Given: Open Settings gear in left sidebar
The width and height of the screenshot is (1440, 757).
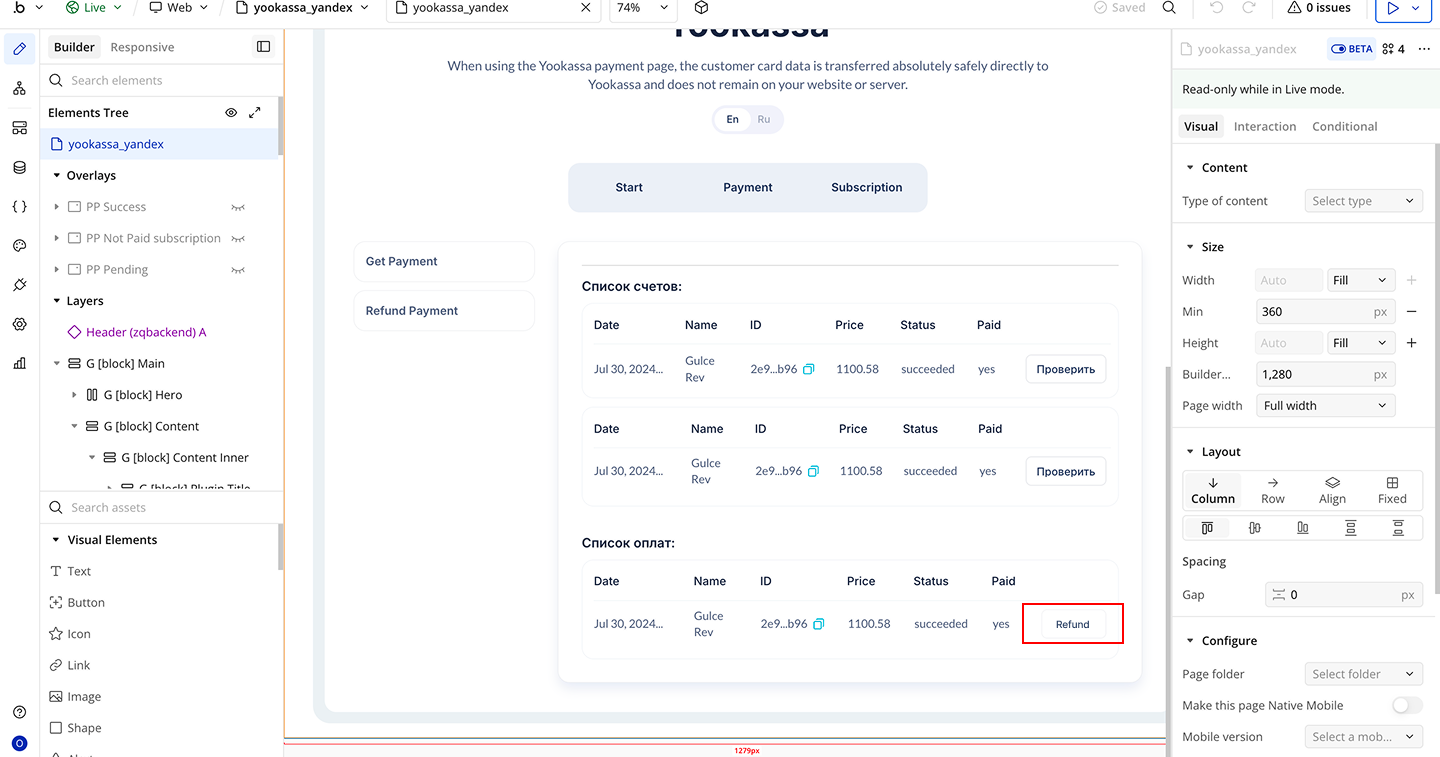Looking at the screenshot, I should [x=19, y=324].
